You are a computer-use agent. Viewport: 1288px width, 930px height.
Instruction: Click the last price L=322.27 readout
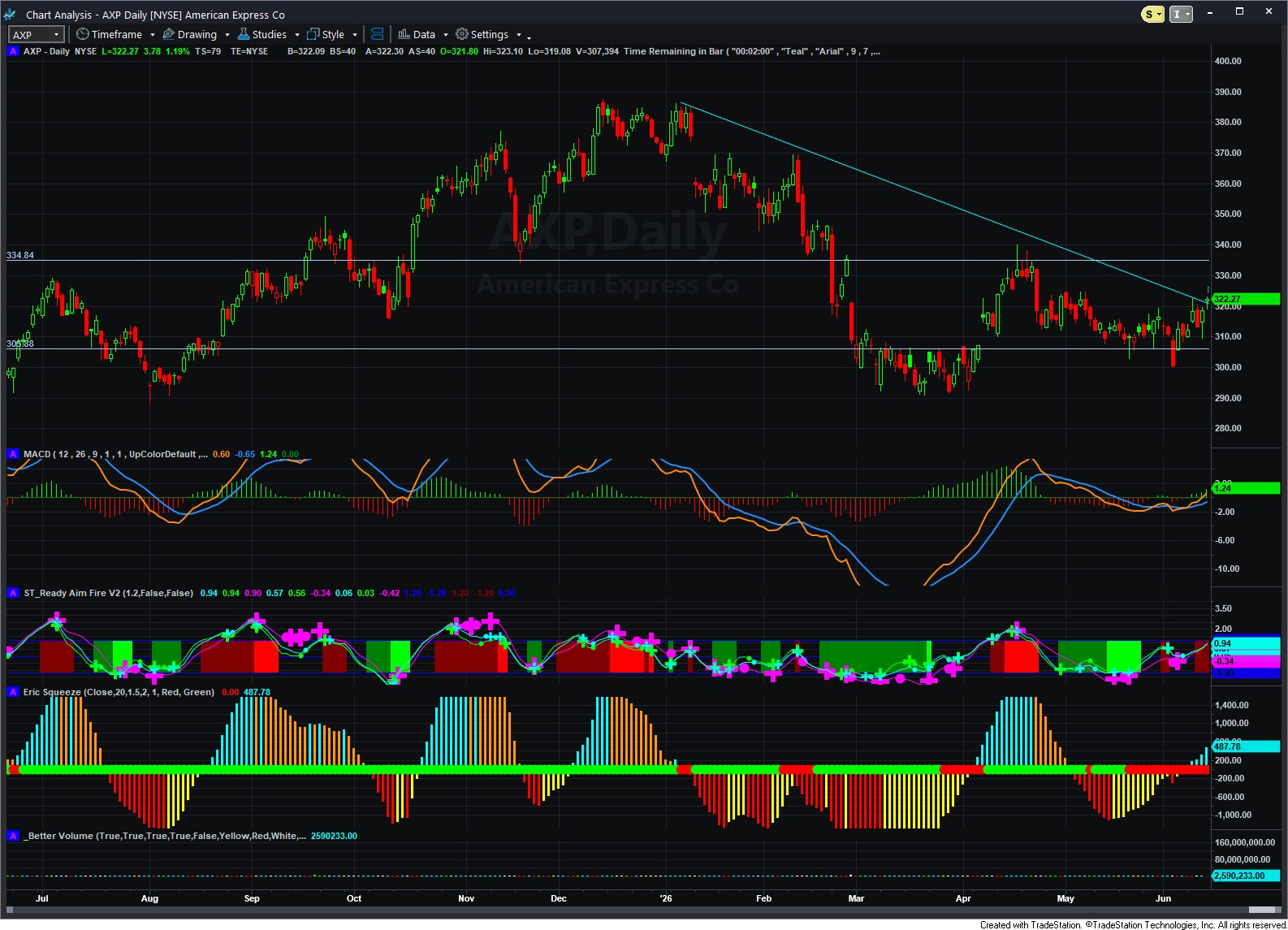click(x=120, y=51)
